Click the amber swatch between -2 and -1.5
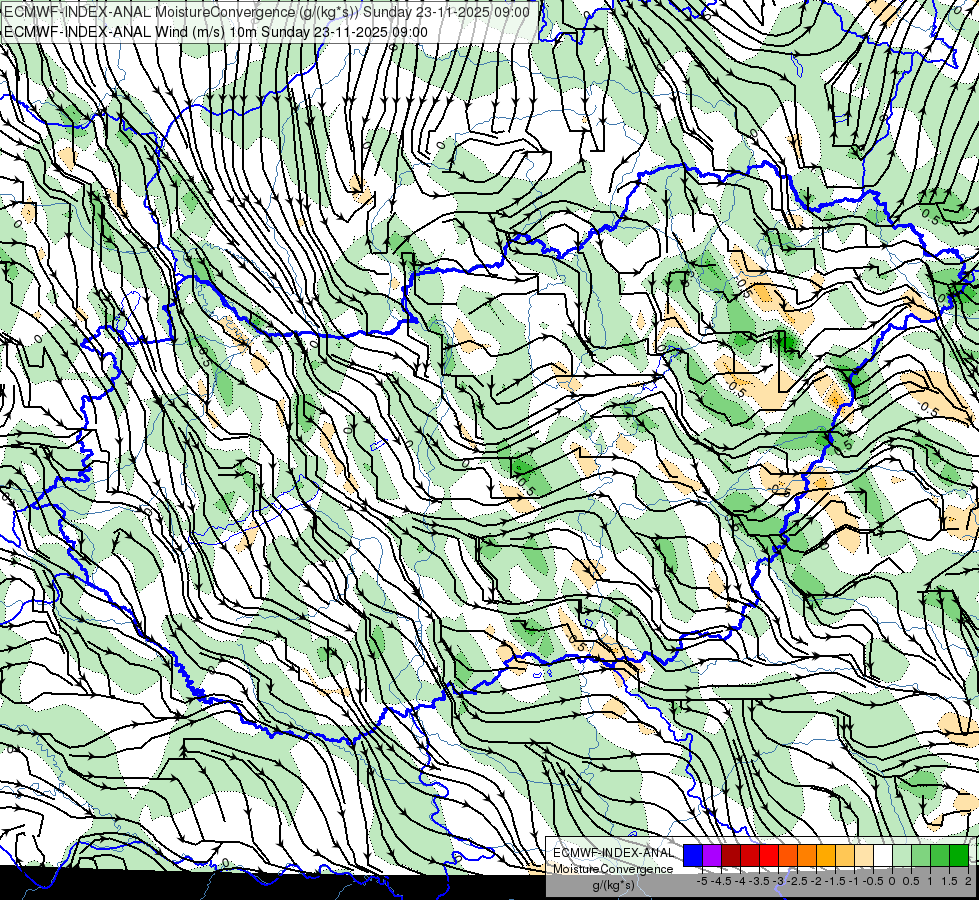The image size is (979, 900). [x=825, y=855]
